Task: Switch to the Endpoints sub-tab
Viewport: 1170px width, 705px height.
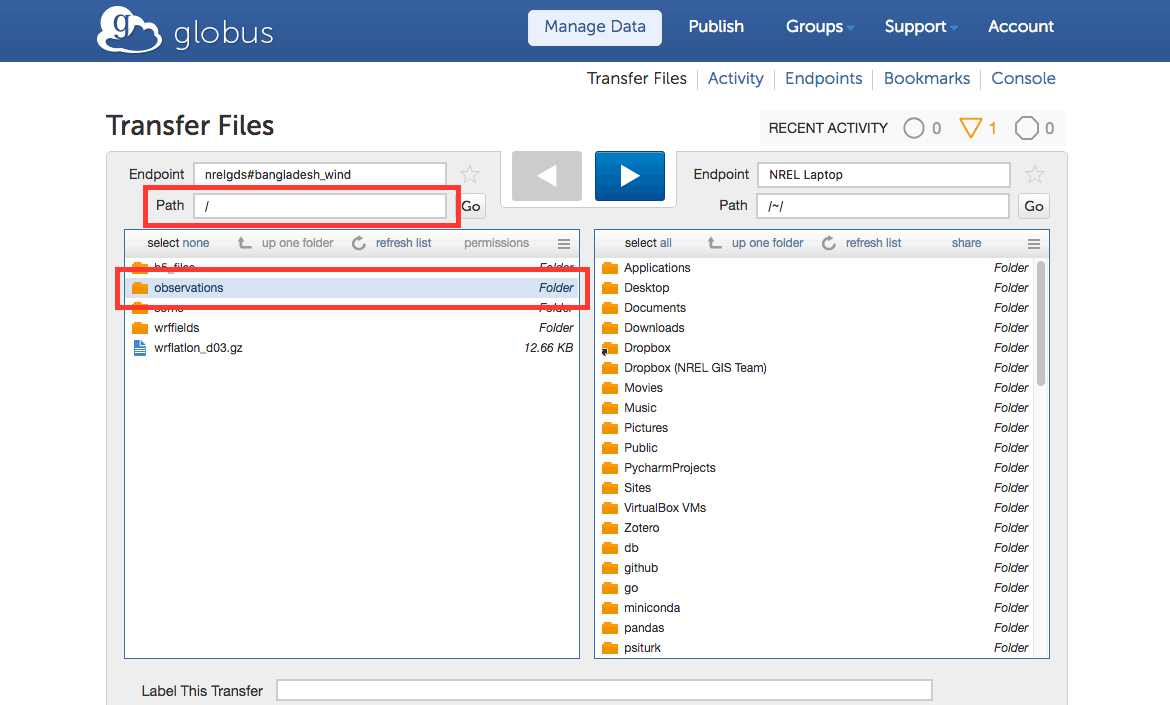Action: [x=823, y=78]
